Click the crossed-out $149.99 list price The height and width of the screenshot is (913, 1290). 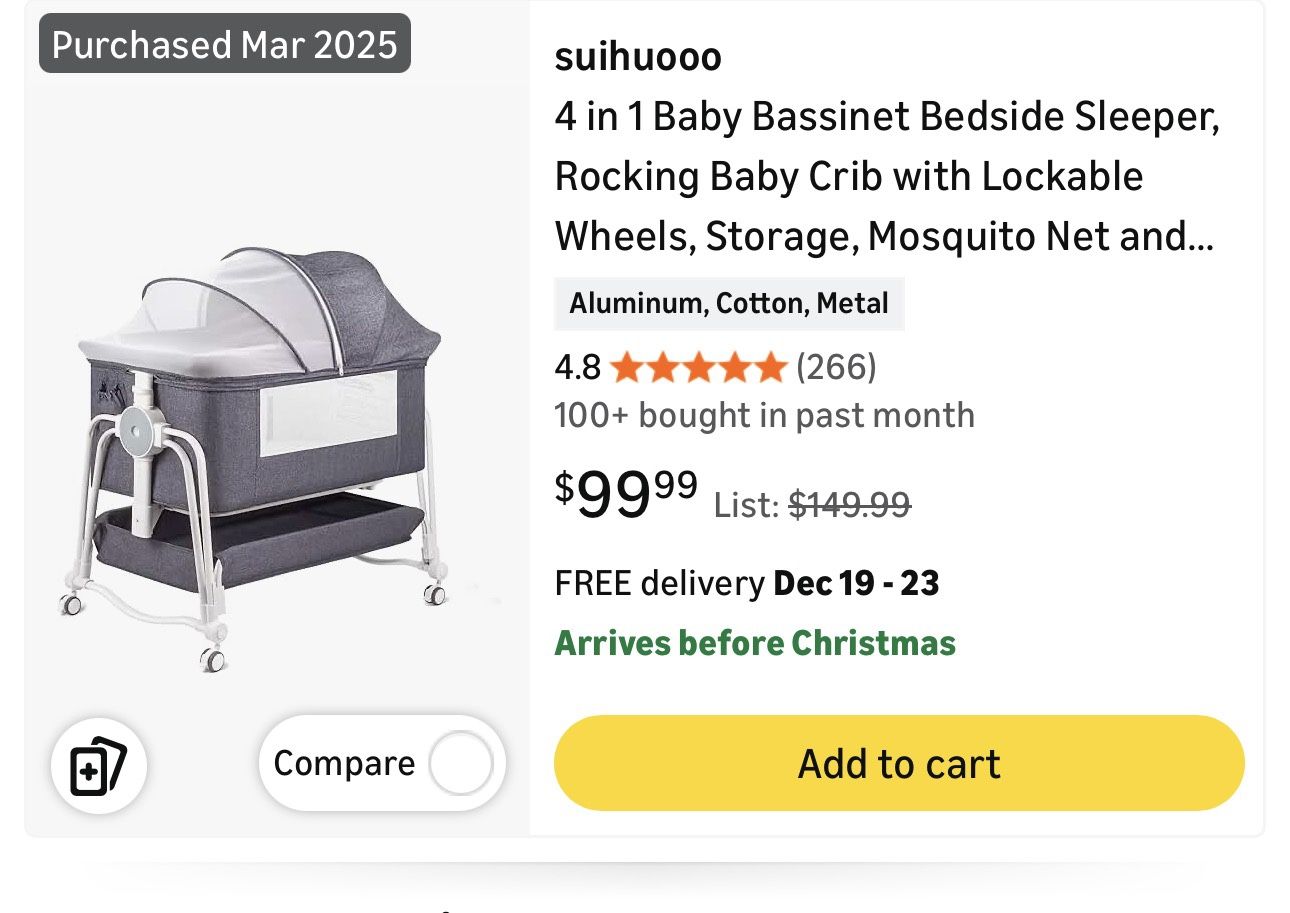tap(849, 506)
